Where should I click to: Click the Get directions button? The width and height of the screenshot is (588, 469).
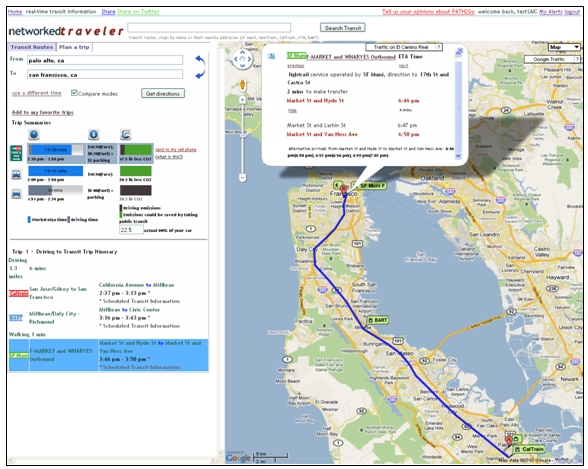coord(163,93)
